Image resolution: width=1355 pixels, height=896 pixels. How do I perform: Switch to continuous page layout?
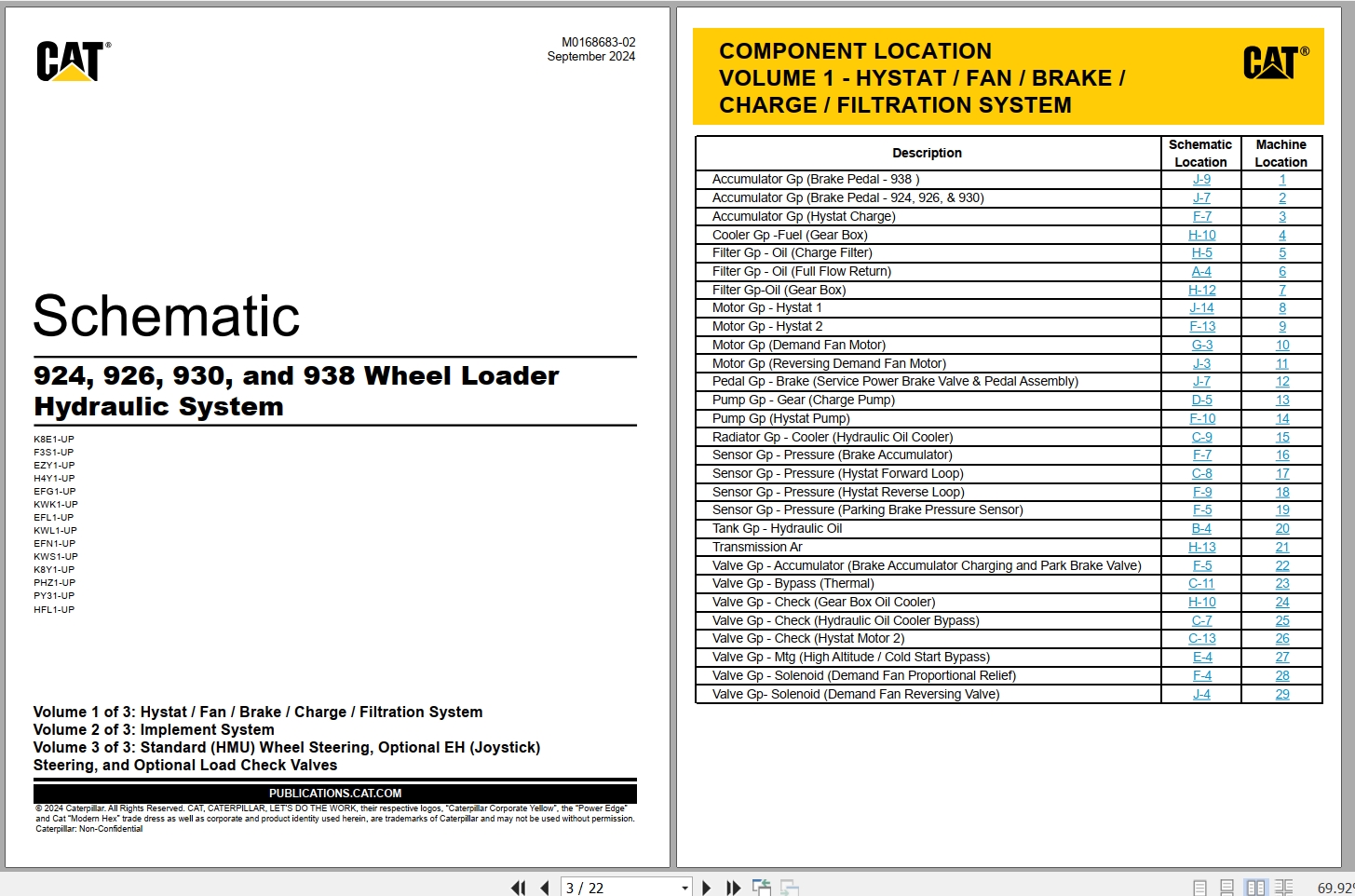1227,888
